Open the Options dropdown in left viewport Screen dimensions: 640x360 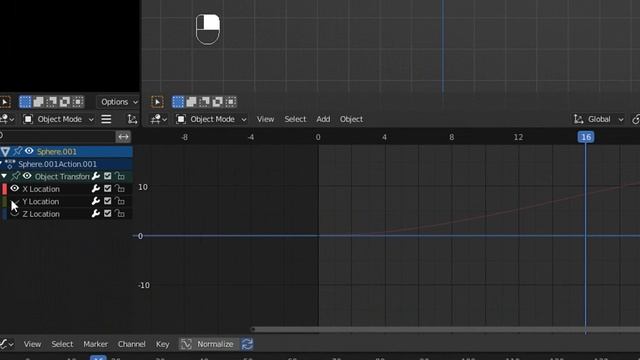click(118, 102)
